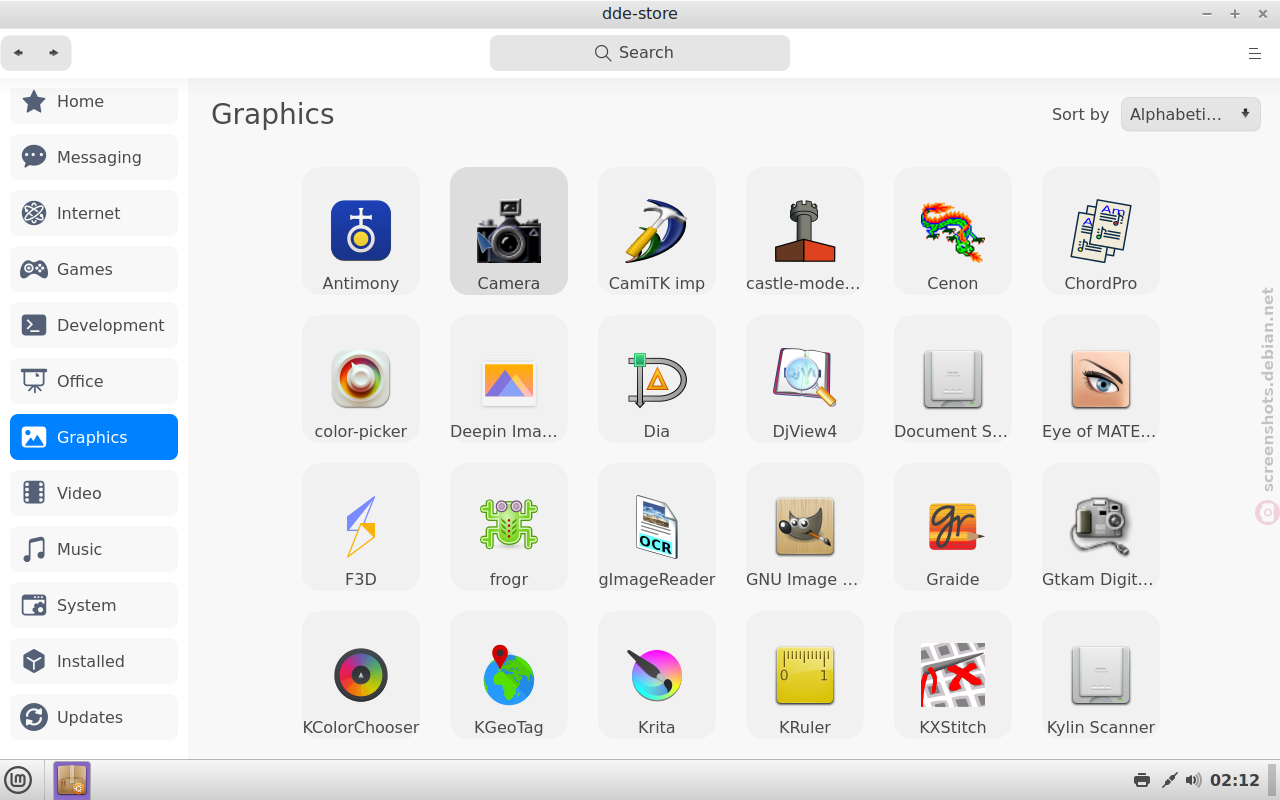Open the Eye of MATE app
The height and width of the screenshot is (800, 1280).
point(1101,379)
